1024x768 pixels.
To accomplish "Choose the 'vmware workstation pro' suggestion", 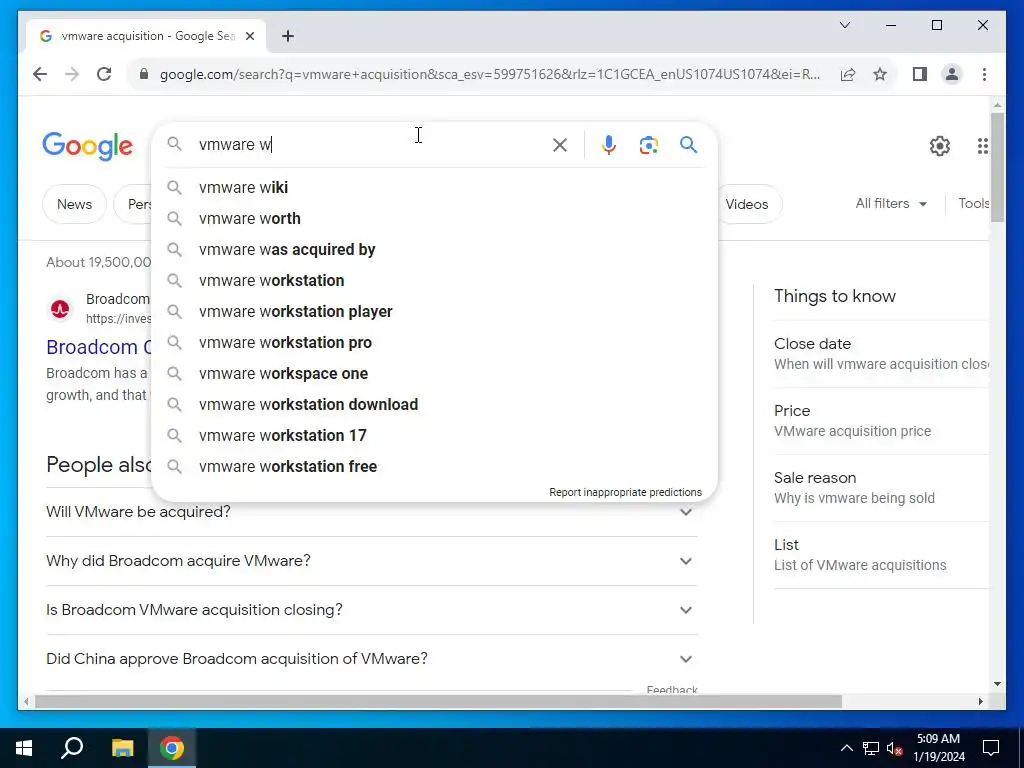I will pyautogui.click(x=434, y=342).
